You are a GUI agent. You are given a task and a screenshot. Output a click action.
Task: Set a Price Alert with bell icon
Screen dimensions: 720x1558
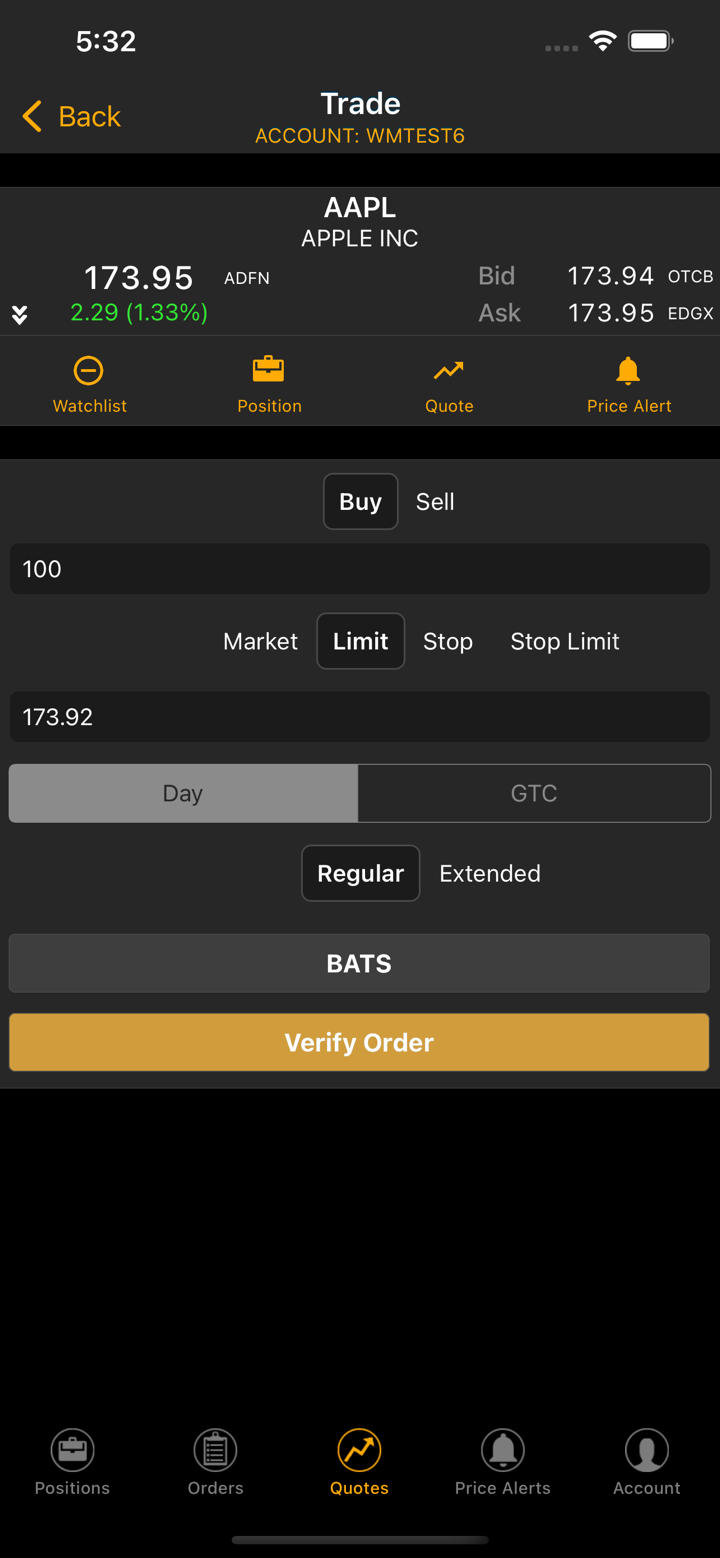point(628,371)
